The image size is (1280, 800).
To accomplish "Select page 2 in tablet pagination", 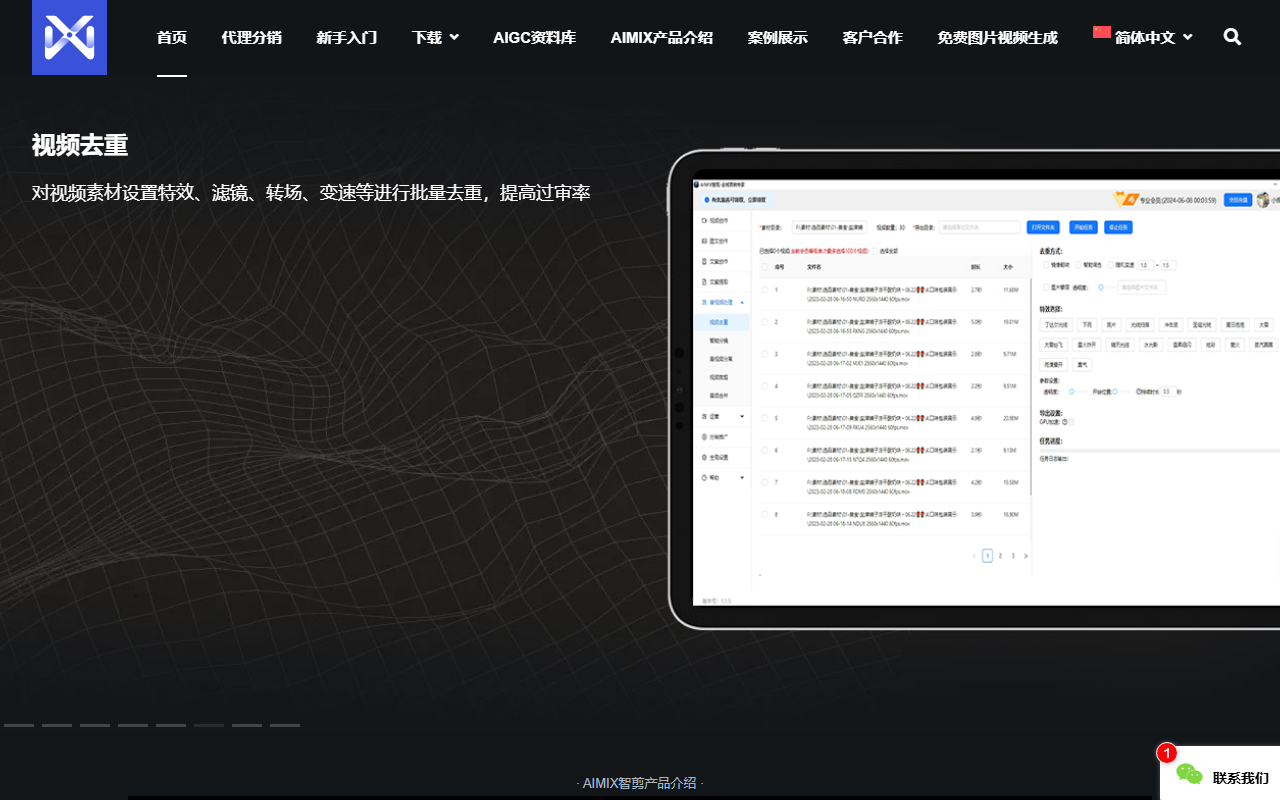I will 1000,555.
